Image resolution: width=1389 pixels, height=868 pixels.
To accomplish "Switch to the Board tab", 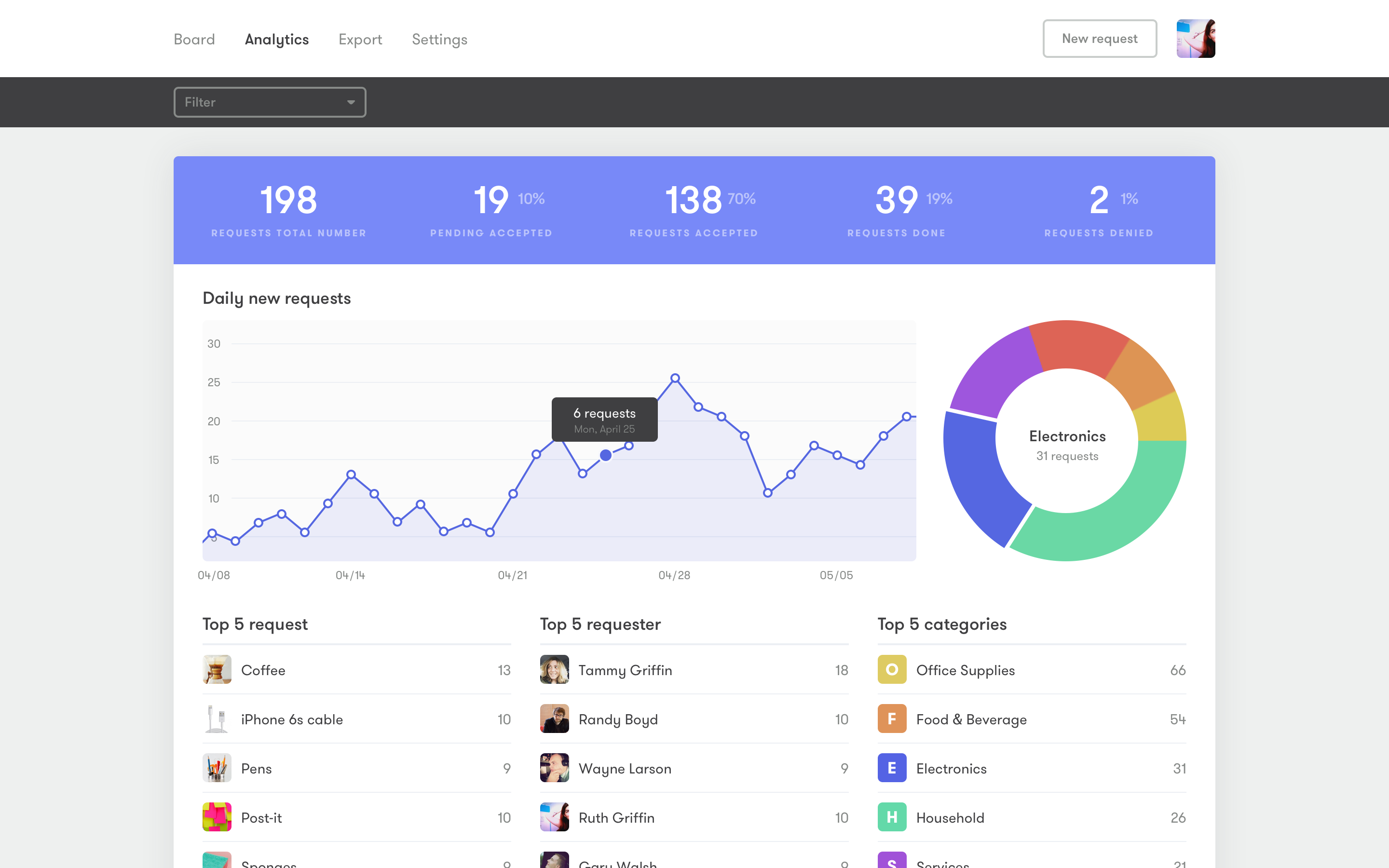I will point(194,39).
